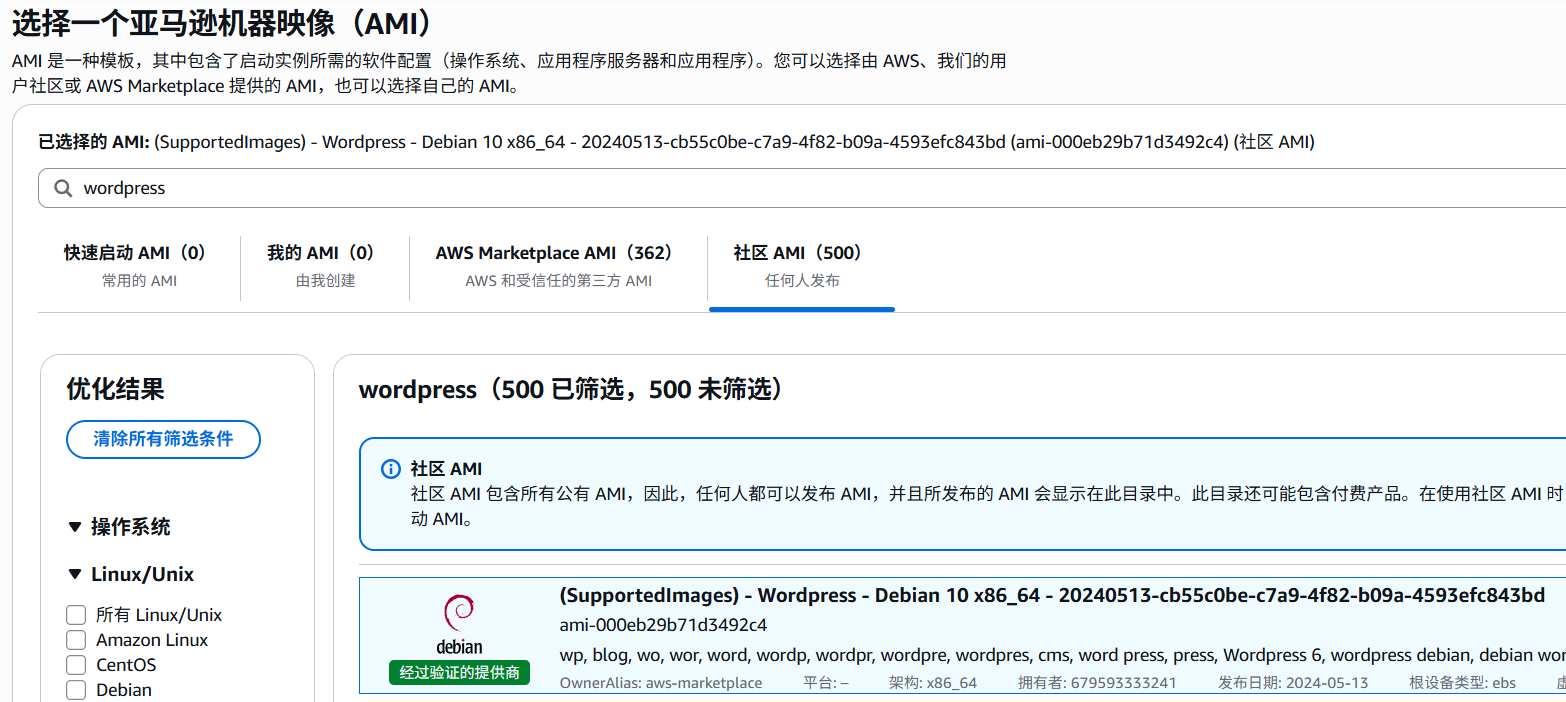Click 拥有者: 679593333241 text
Screen dimensions: 1566x702
1097,683
